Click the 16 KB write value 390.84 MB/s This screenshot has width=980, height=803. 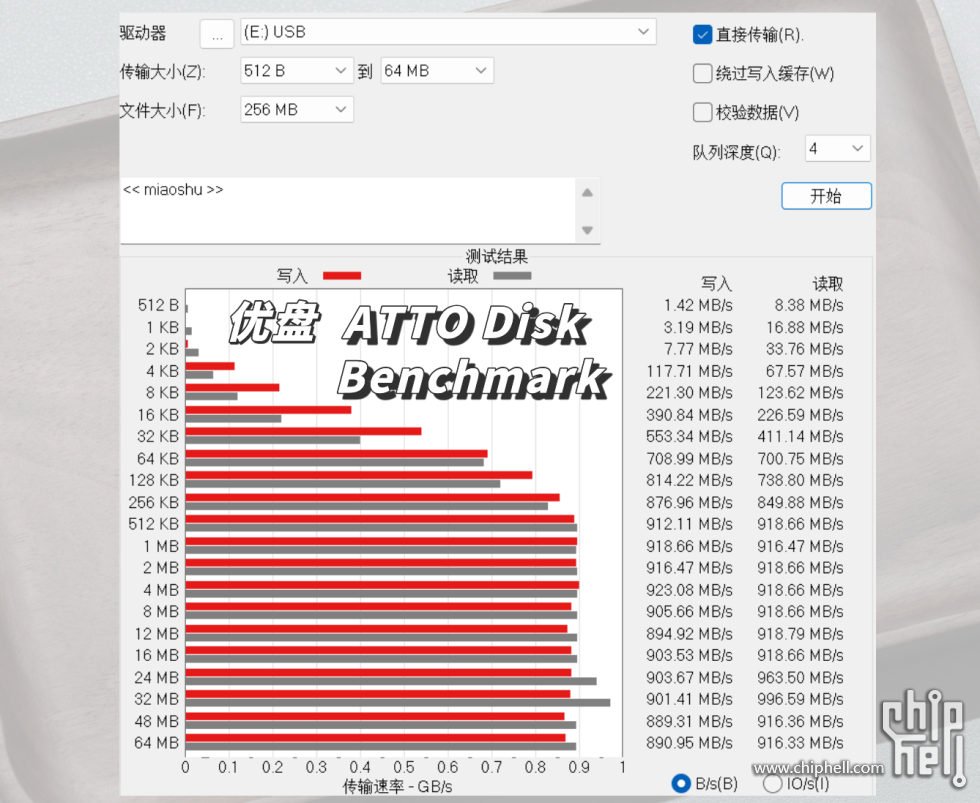[689, 415]
